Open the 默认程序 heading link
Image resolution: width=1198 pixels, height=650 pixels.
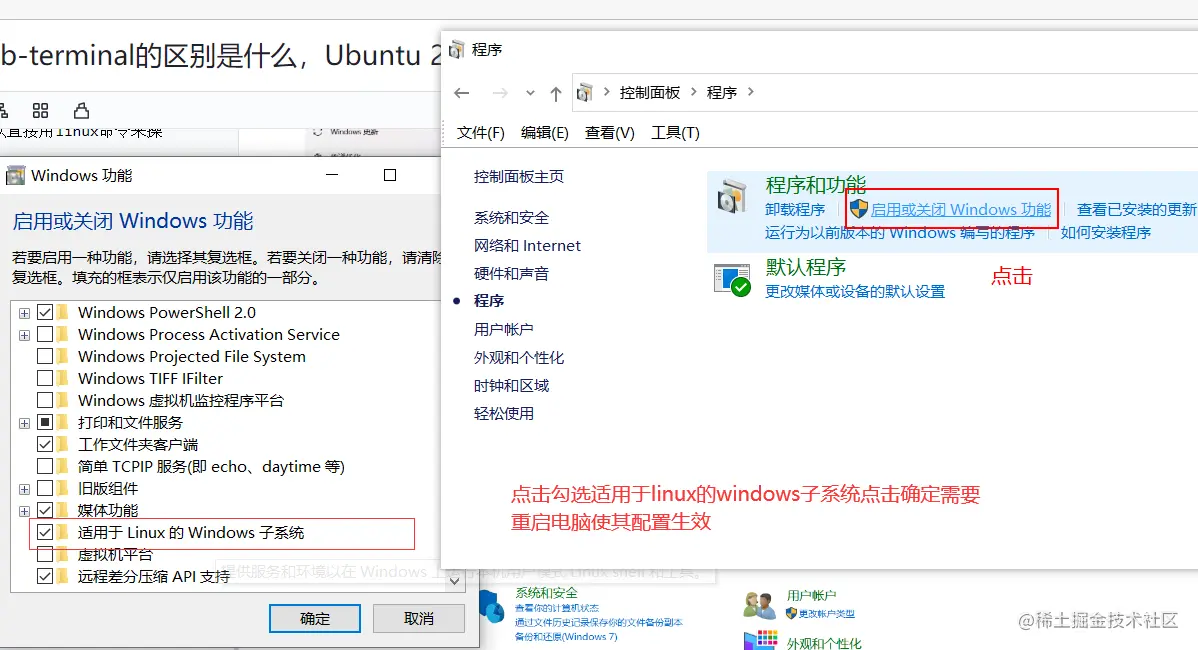(x=805, y=267)
